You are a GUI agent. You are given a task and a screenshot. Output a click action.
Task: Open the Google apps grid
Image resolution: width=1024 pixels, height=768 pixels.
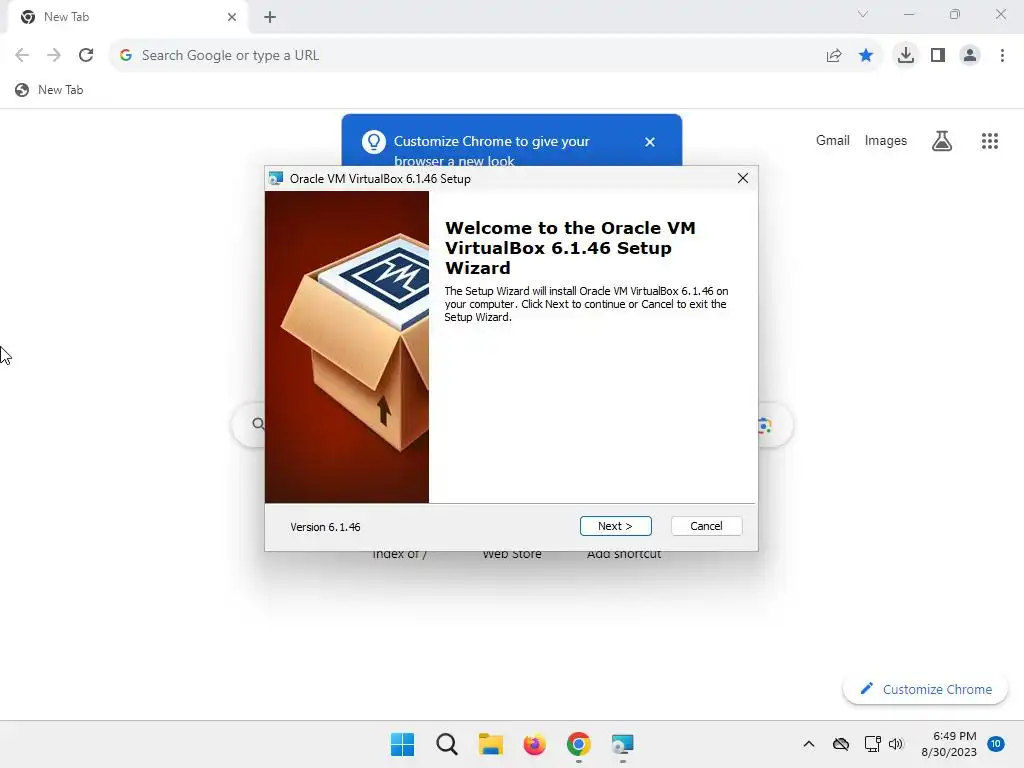tap(989, 140)
